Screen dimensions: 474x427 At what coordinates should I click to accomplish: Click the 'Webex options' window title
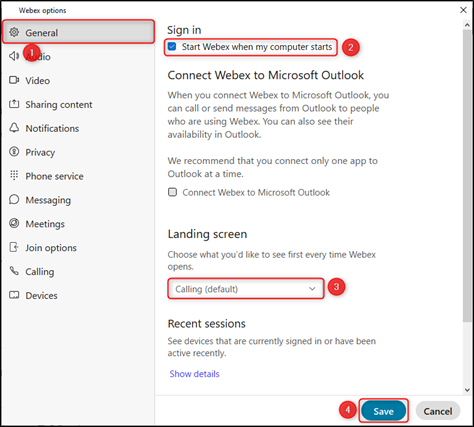42,10
